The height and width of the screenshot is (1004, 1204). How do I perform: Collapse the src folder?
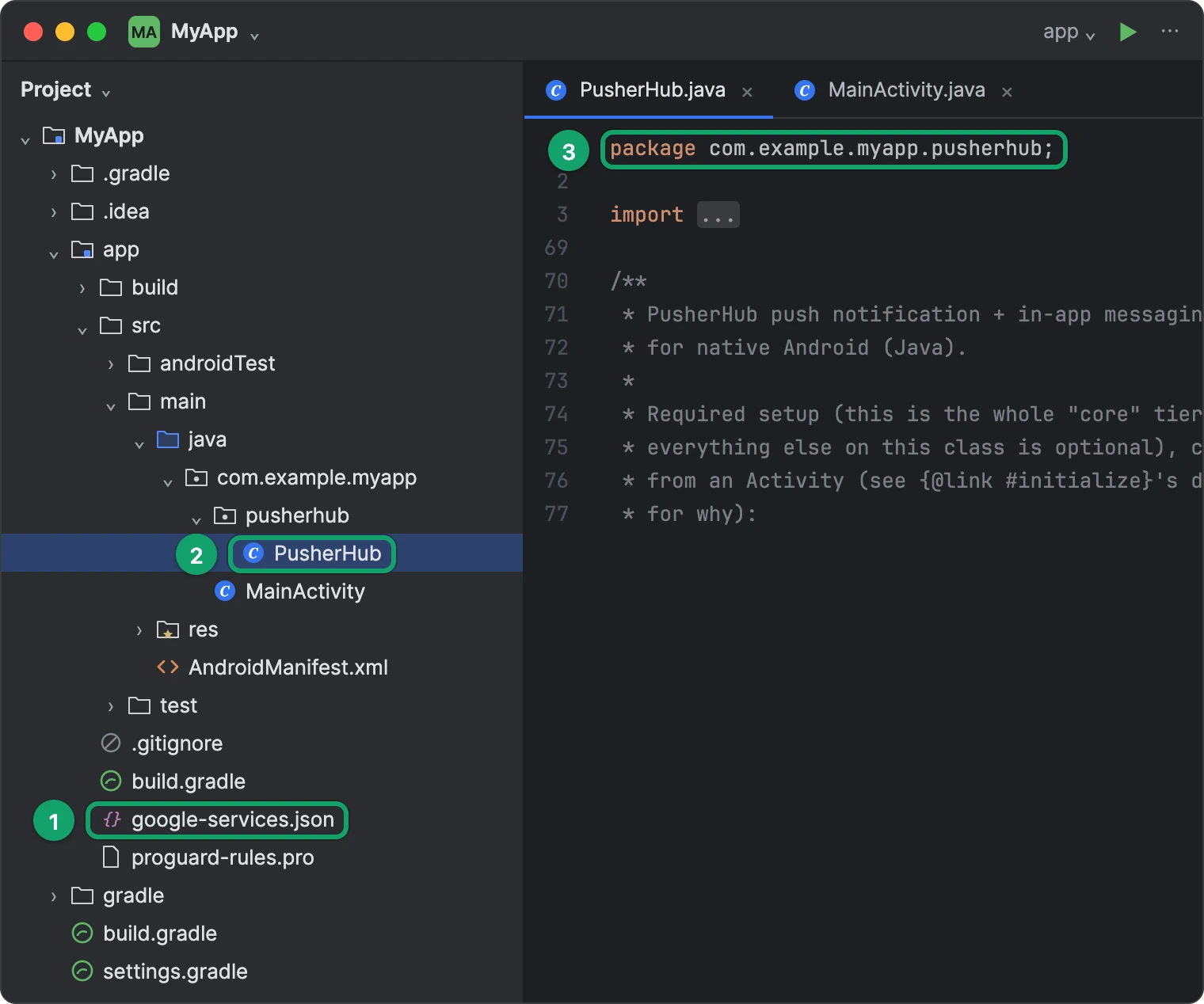[82, 330]
